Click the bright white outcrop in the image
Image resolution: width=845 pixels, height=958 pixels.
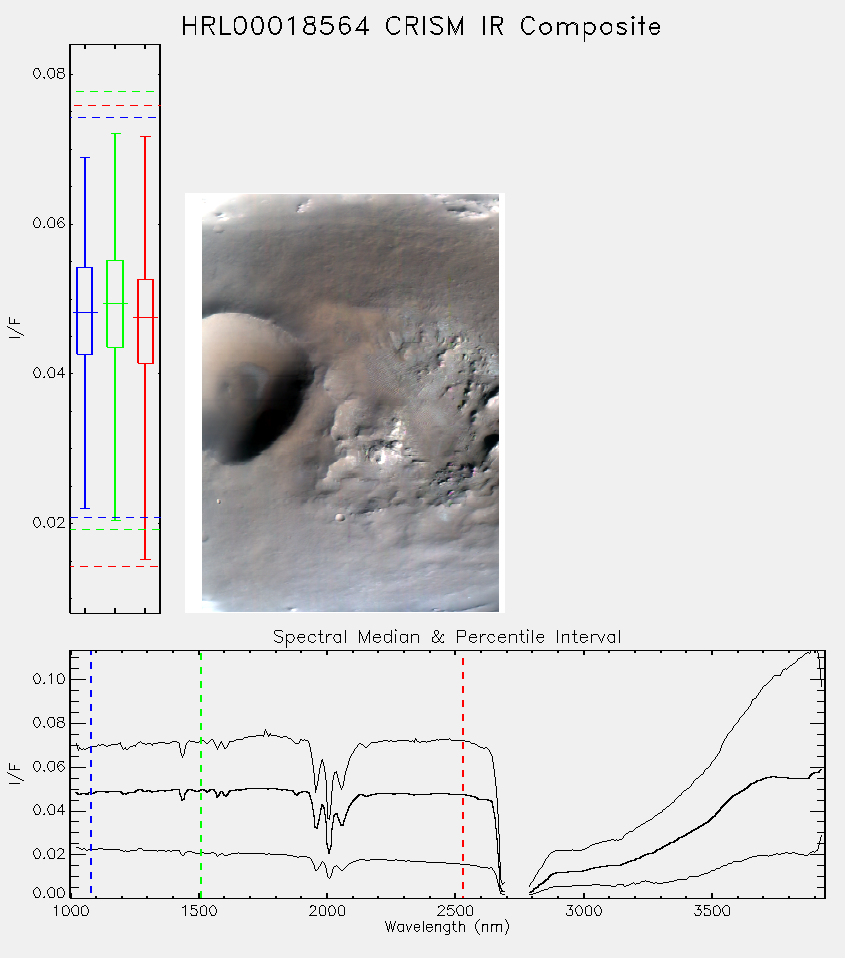click(x=386, y=452)
